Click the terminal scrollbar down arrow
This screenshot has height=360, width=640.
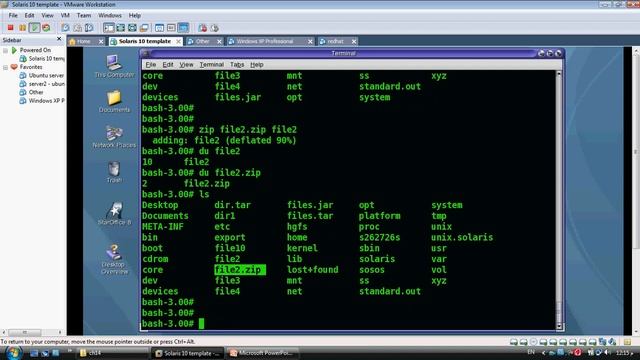click(559, 327)
